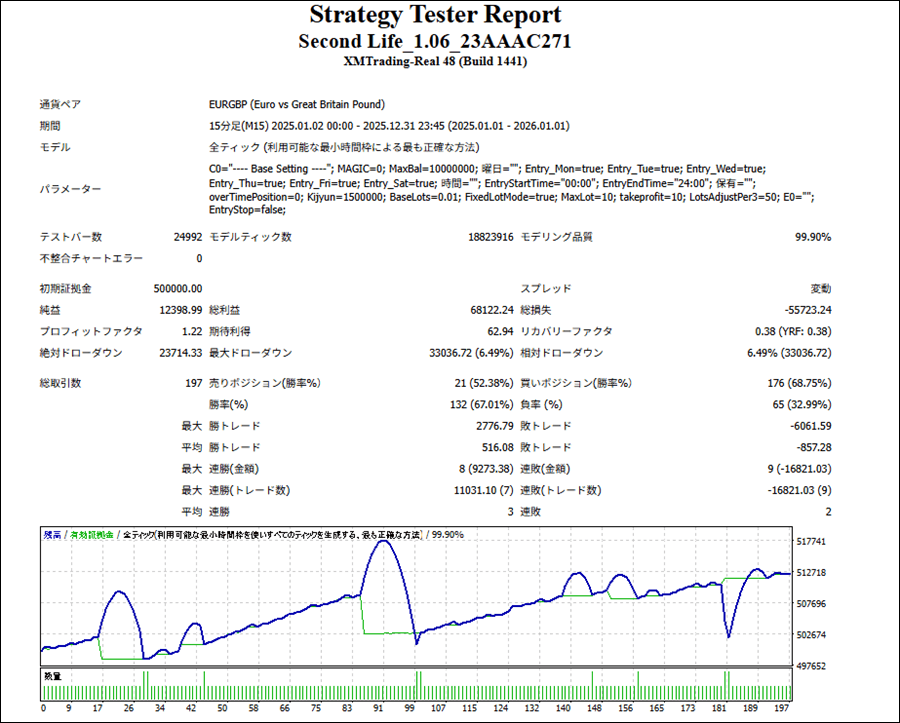Click the net profit value 12398.99
Viewport: 900px width, 723px height.
(181, 311)
